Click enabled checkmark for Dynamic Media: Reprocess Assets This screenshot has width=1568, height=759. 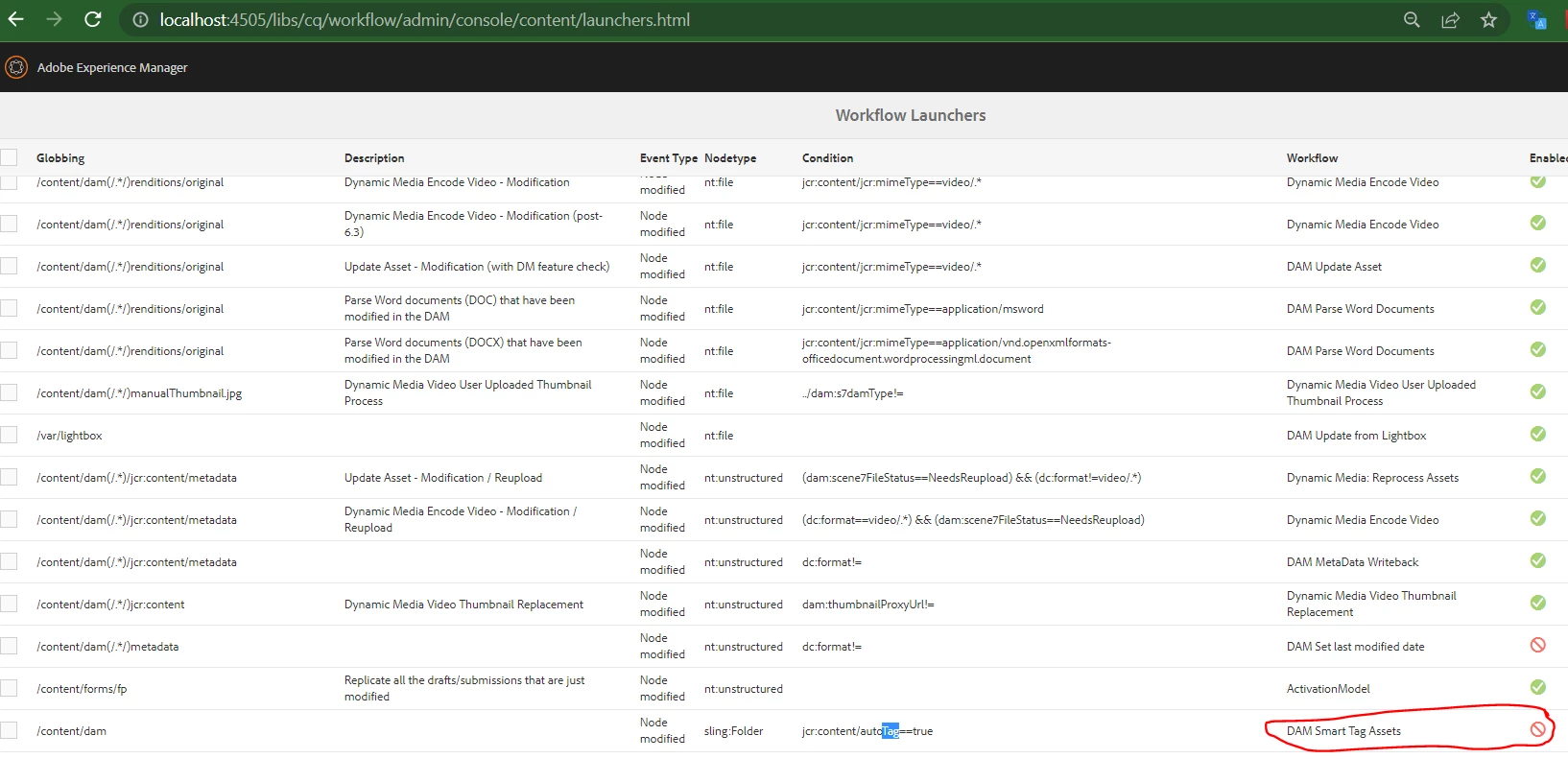pyautogui.click(x=1537, y=476)
